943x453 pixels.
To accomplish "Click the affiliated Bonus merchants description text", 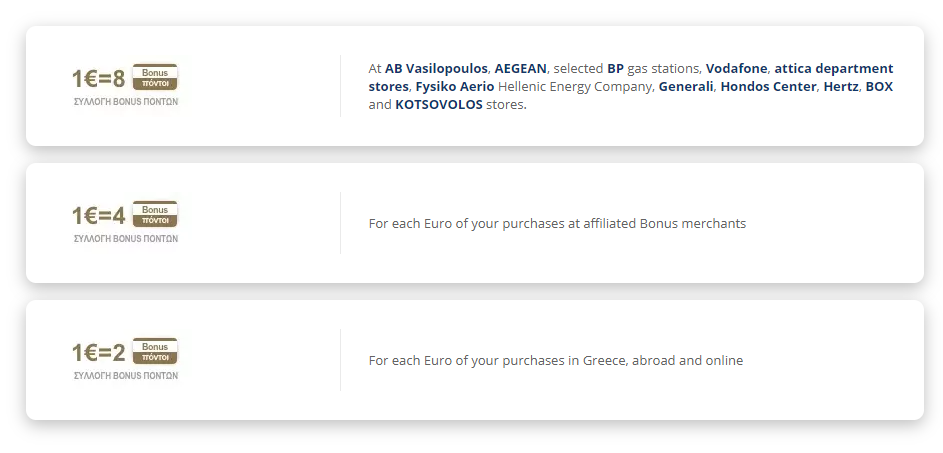I will (557, 224).
